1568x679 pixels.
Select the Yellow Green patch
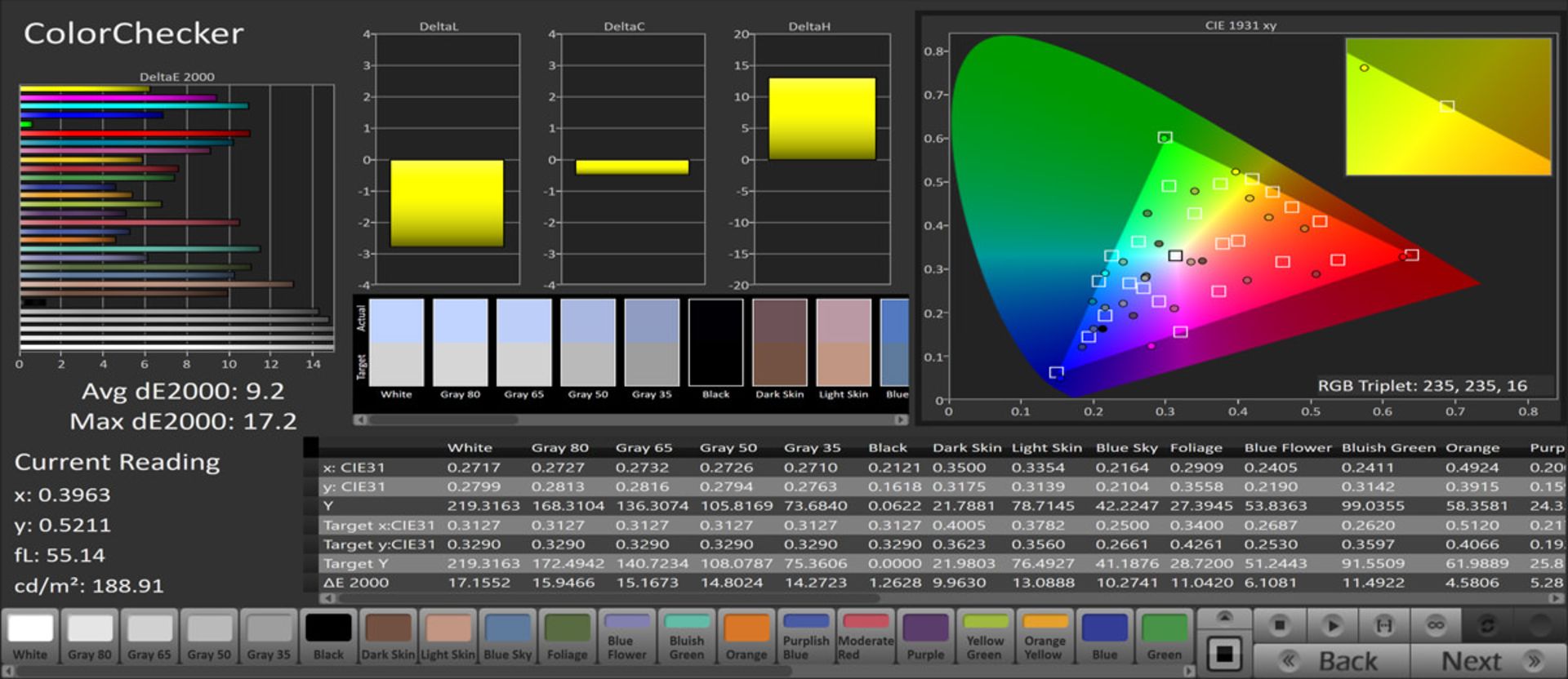pos(985,637)
